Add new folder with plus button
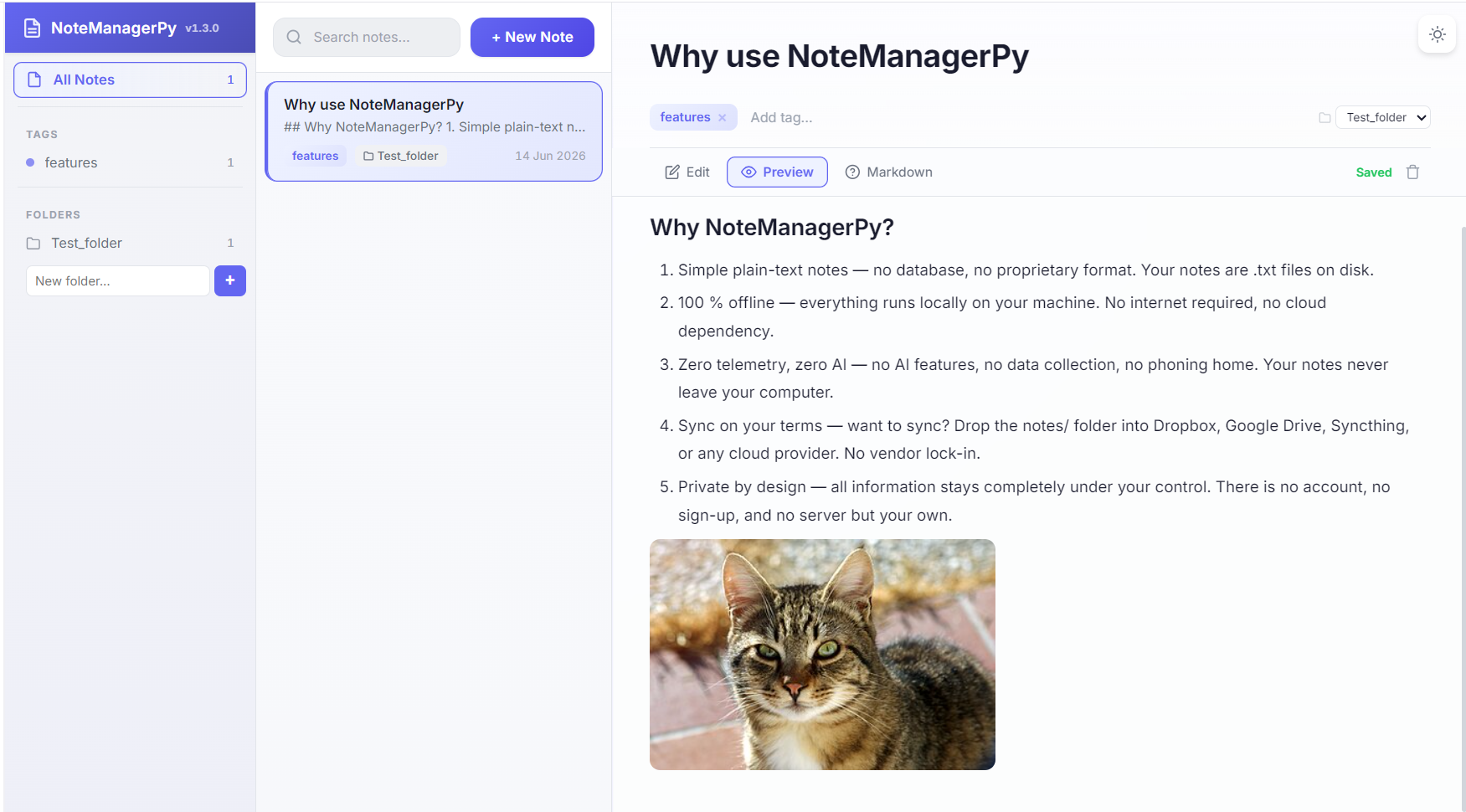1466x812 pixels. coord(229,280)
